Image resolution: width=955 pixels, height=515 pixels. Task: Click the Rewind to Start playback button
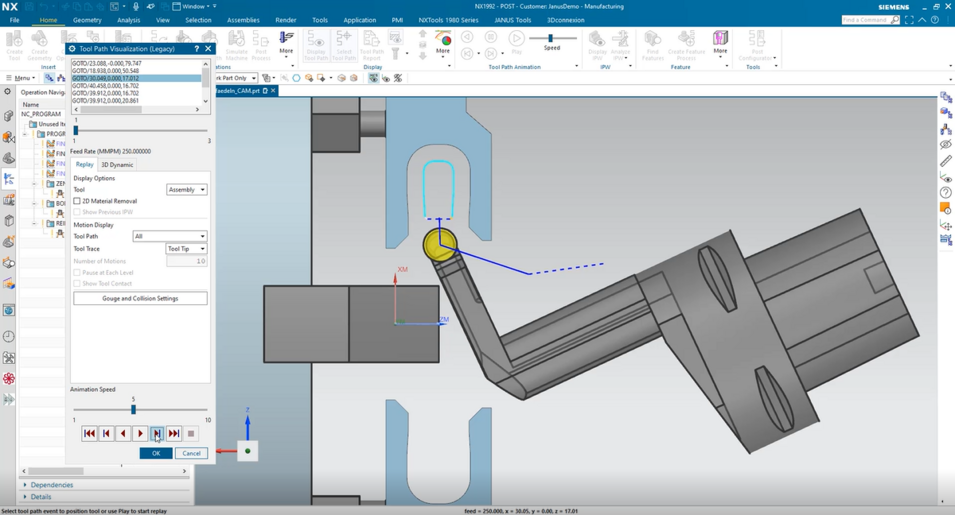point(89,433)
